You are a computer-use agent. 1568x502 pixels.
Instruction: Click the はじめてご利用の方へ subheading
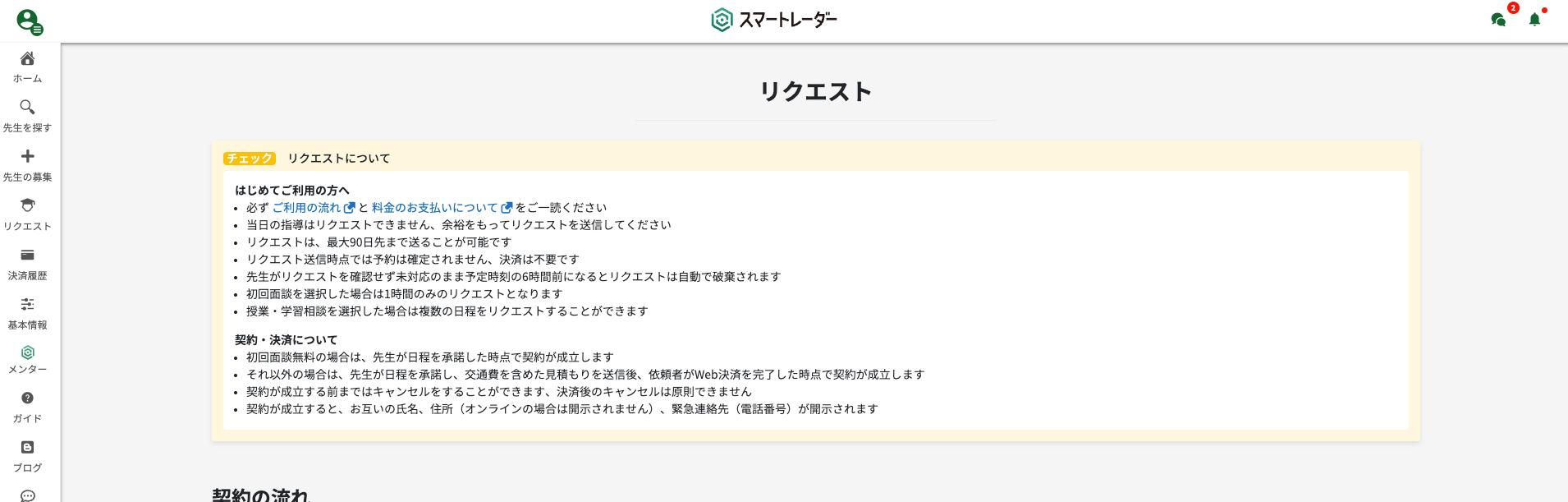(292, 191)
